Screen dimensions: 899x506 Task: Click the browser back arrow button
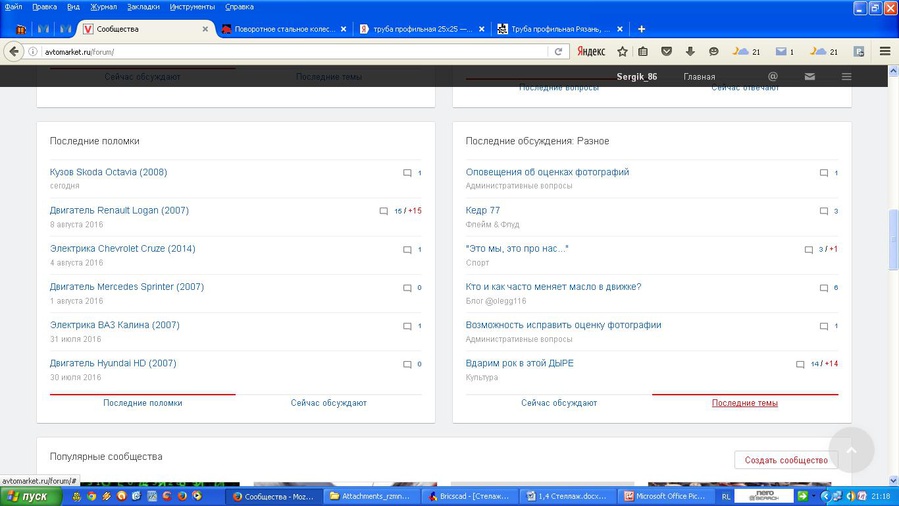[14, 52]
